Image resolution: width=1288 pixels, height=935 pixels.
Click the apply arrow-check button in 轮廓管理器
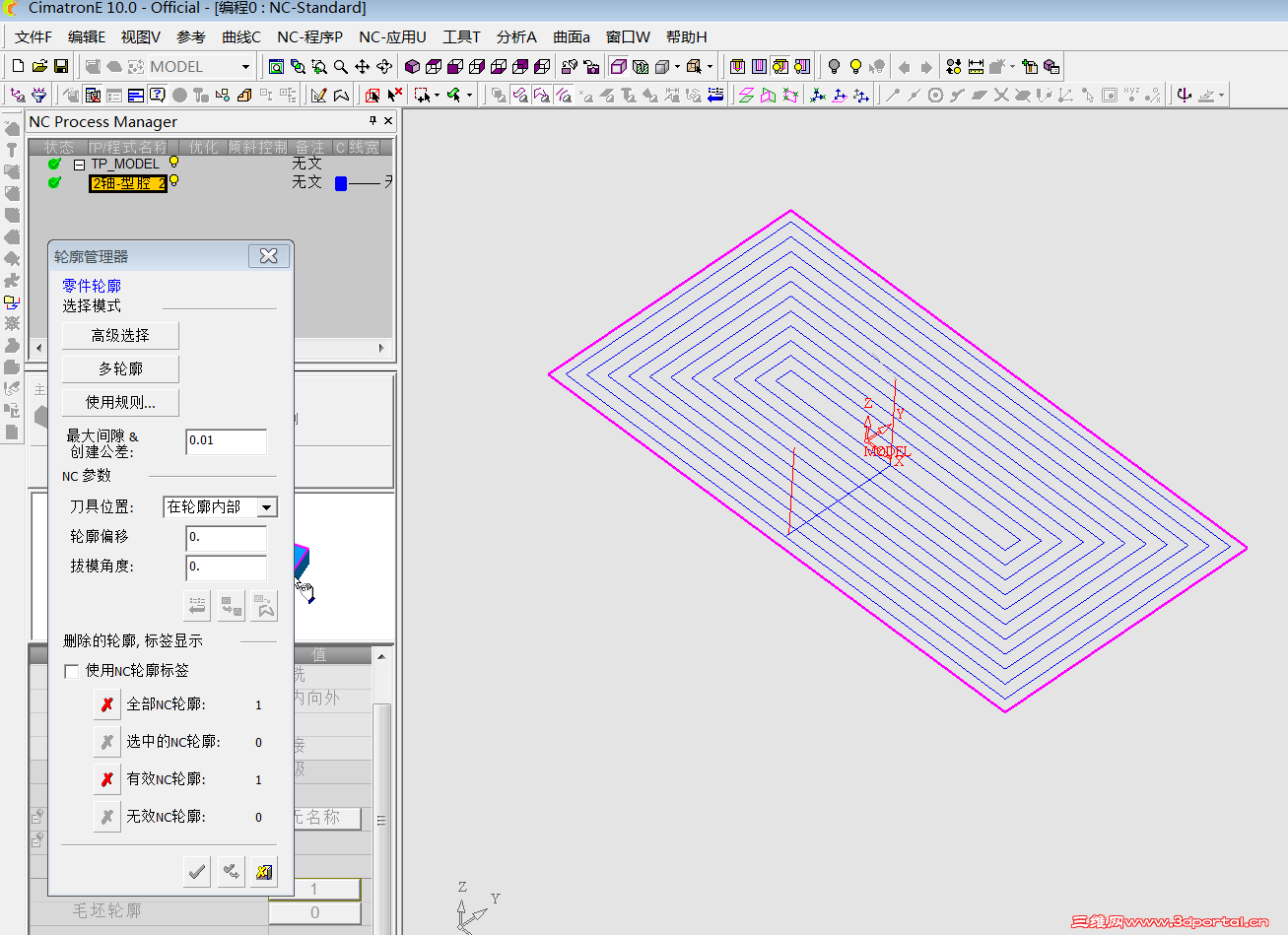coord(231,871)
